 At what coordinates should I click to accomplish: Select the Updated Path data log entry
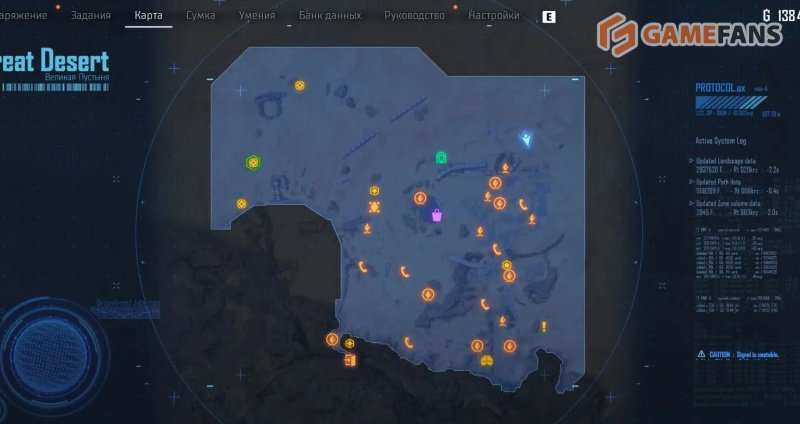735,186
